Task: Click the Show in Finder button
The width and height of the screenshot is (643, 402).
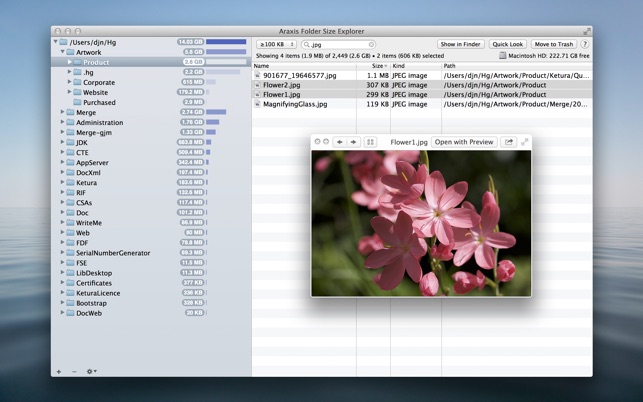Action: [460, 45]
